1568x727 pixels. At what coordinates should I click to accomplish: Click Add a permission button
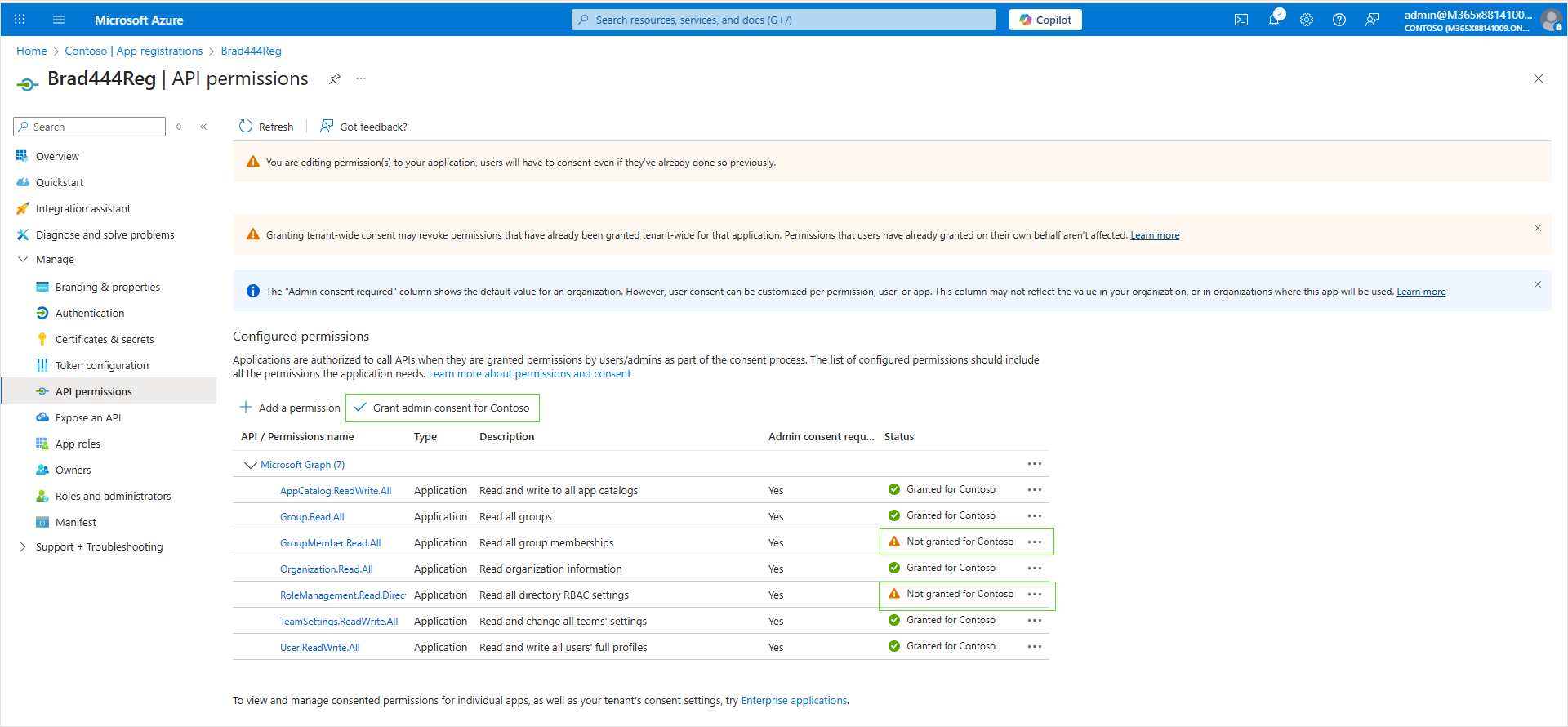(290, 408)
